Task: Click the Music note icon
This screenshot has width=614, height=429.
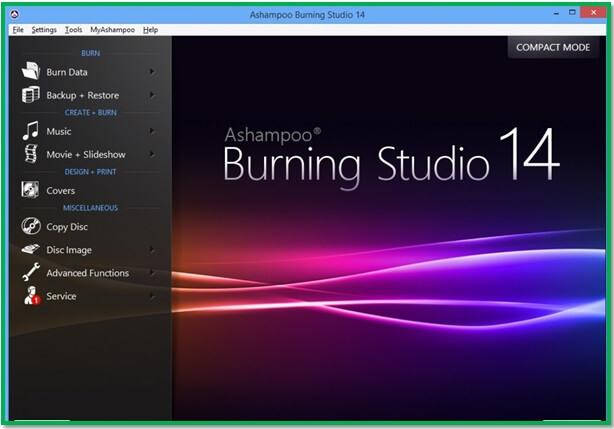Action: pos(31,131)
